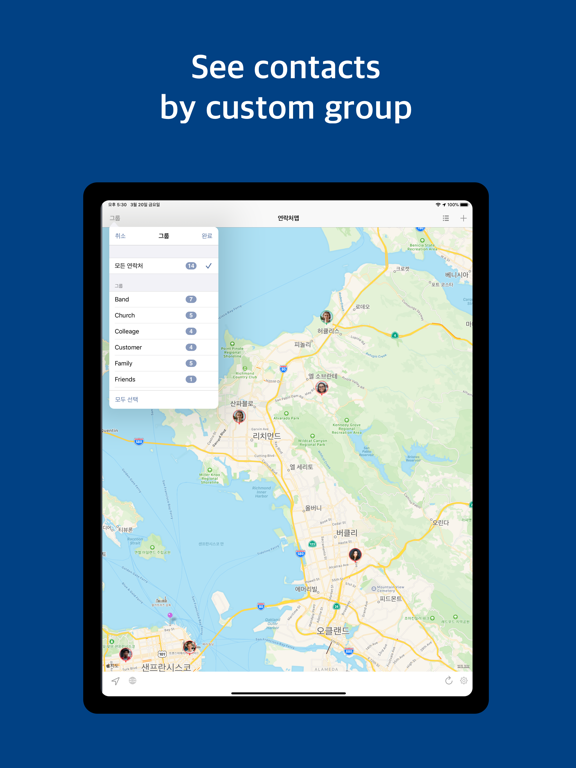Tap the globe map type icon
576x768 pixels.
pyautogui.click(x=132, y=680)
